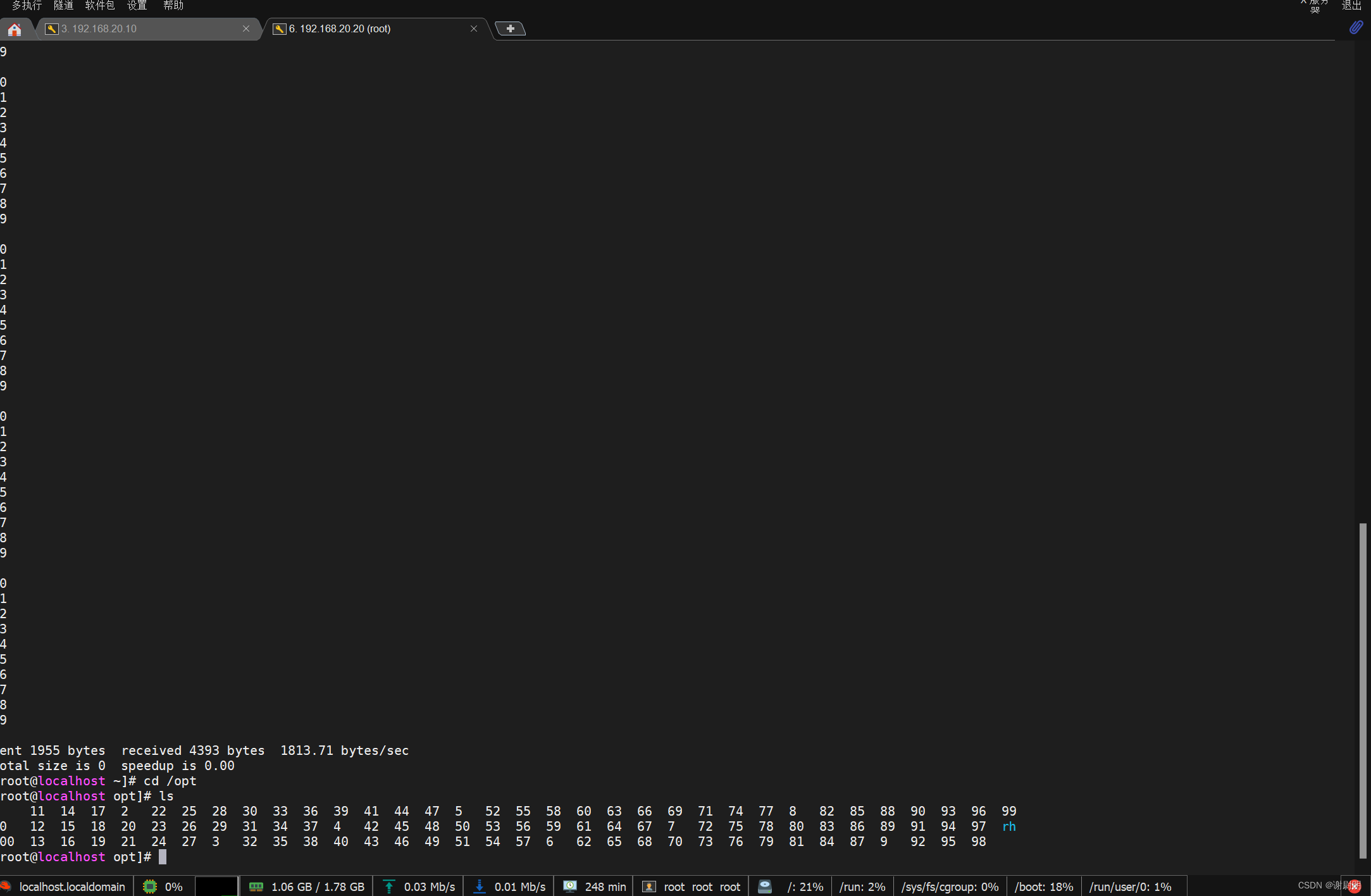The image size is (1371, 896).
Task: Switch to the 3. 192.168.20.10 session tab
Action: (147, 29)
